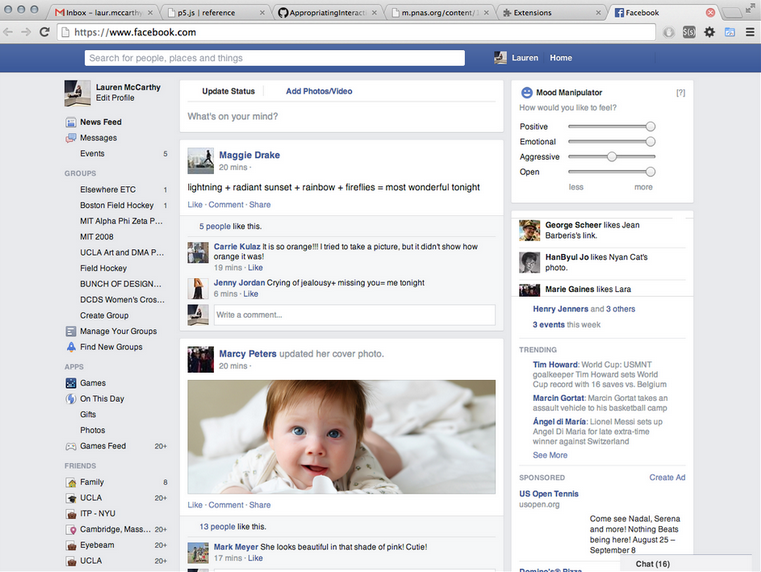Select Add Photos/Video tab
The height and width of the screenshot is (572, 761).
319,91
